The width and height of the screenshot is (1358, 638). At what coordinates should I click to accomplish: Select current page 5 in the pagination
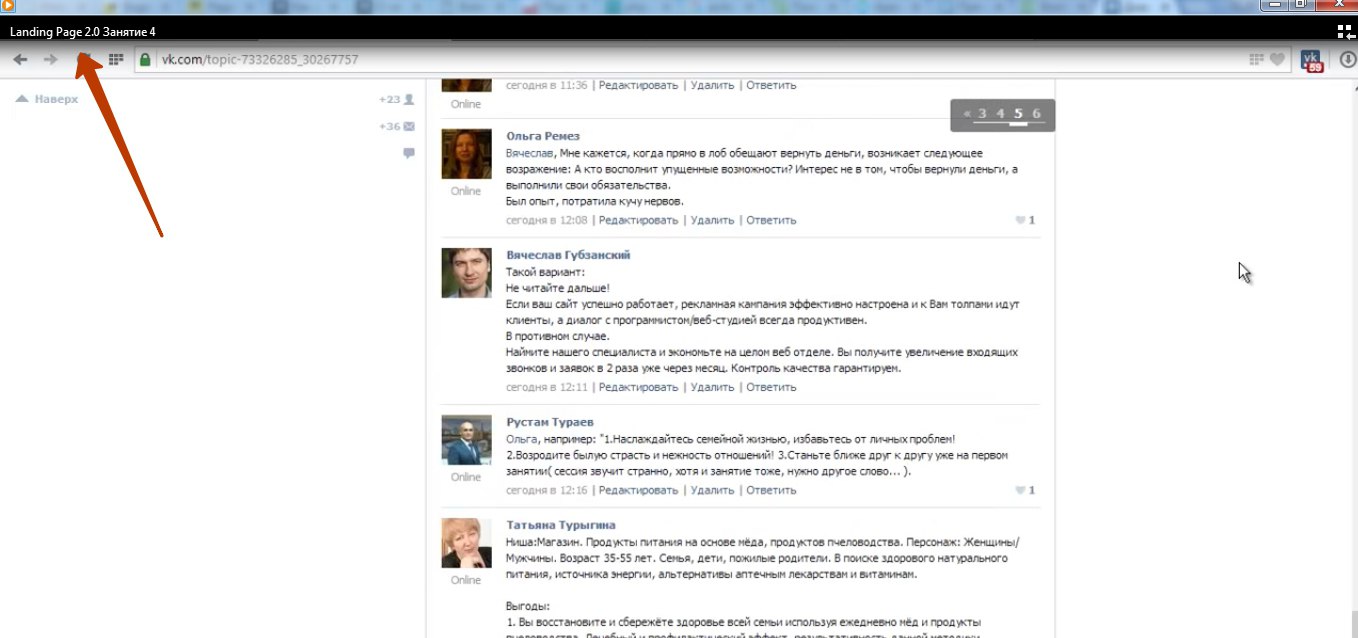[x=1018, y=114]
